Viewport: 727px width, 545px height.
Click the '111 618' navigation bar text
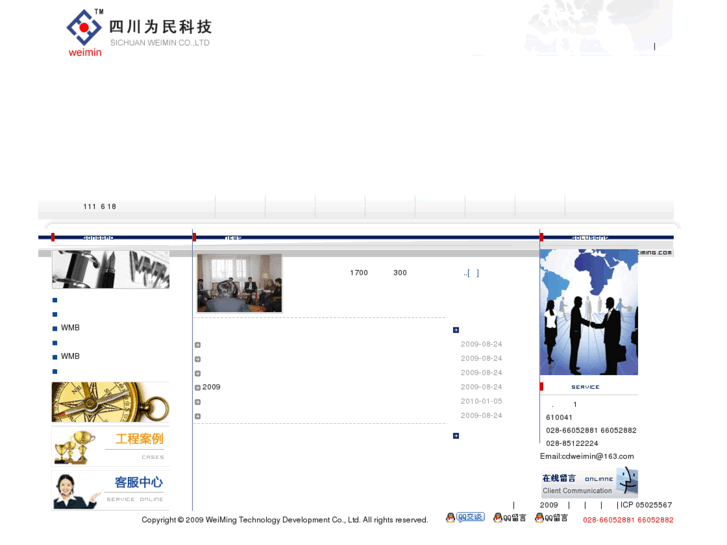[x=100, y=206]
